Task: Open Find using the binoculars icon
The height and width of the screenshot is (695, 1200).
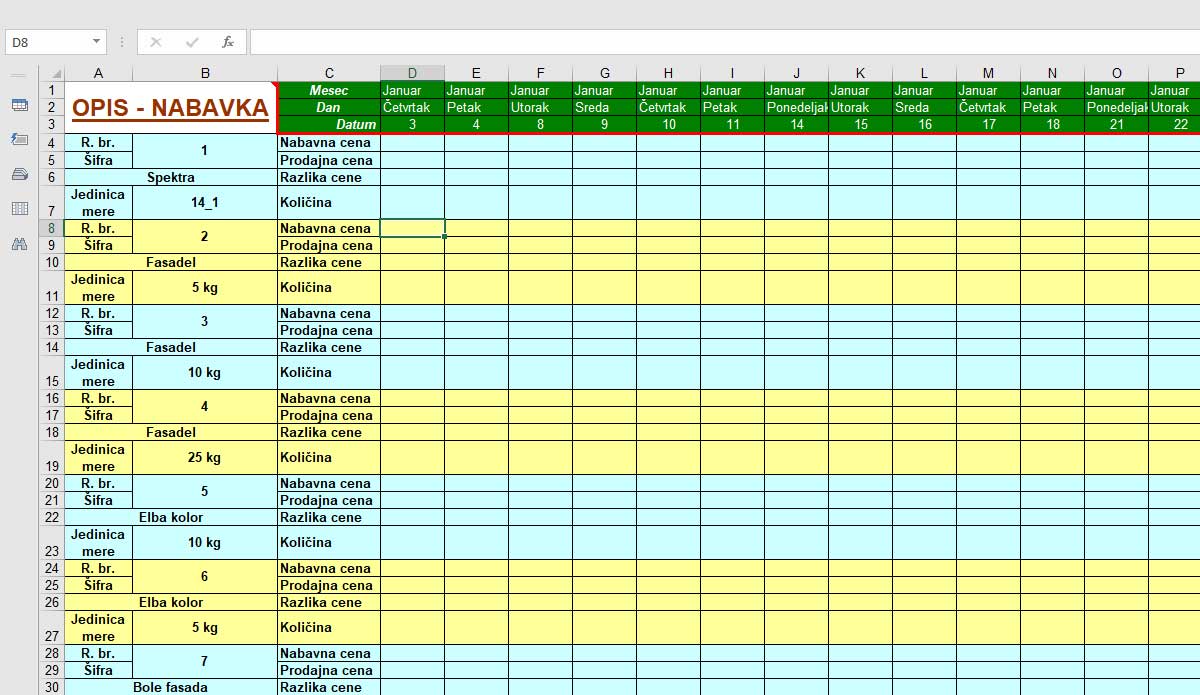Action: (19, 243)
